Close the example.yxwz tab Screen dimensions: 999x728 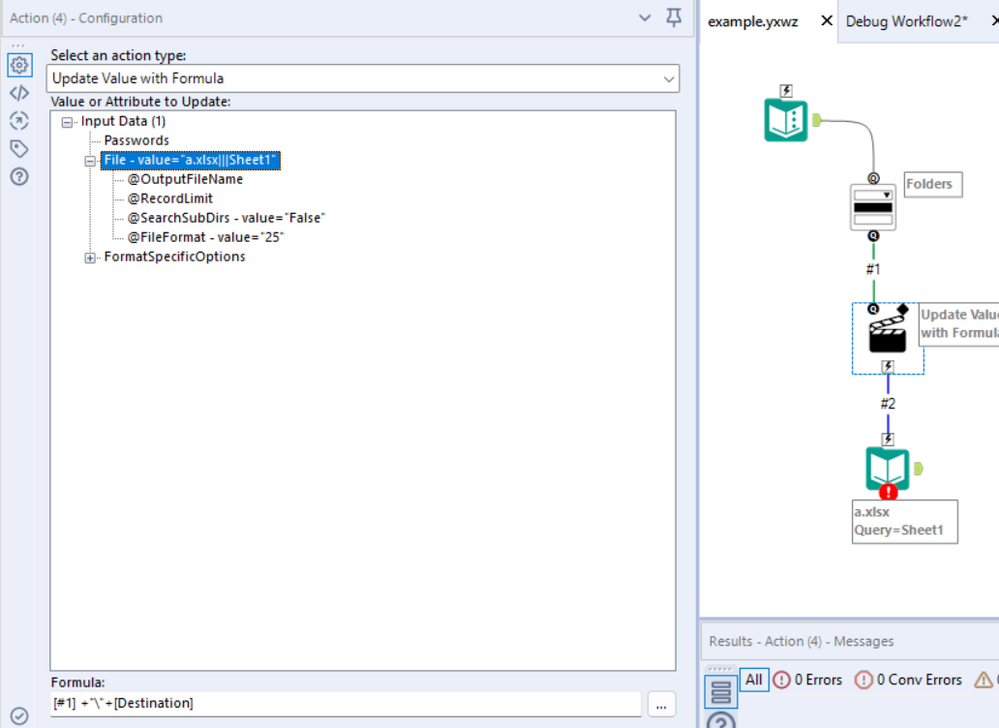826,20
